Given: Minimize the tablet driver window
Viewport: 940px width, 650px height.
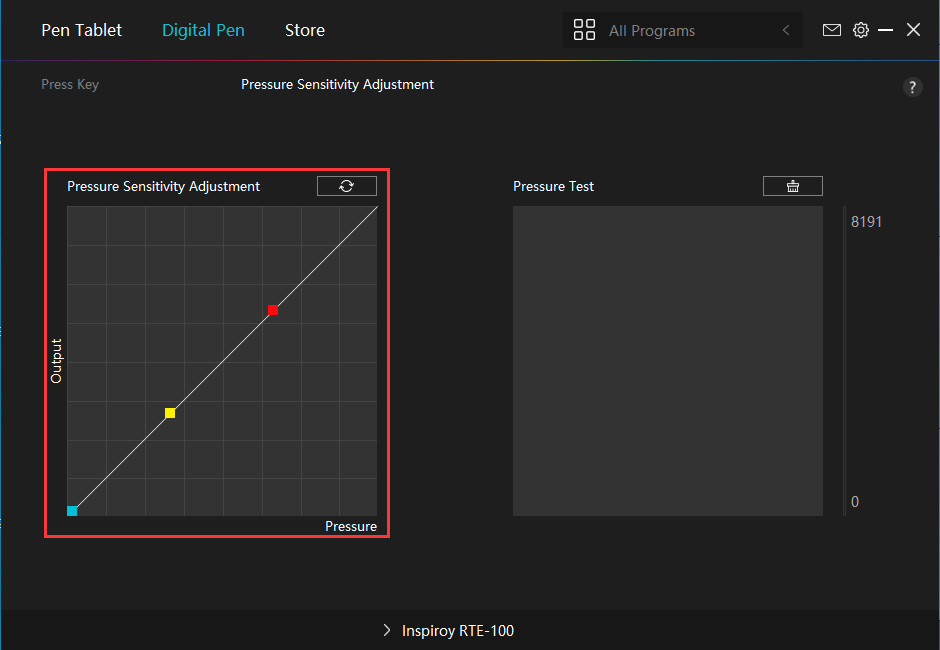Looking at the screenshot, I should point(885,30).
